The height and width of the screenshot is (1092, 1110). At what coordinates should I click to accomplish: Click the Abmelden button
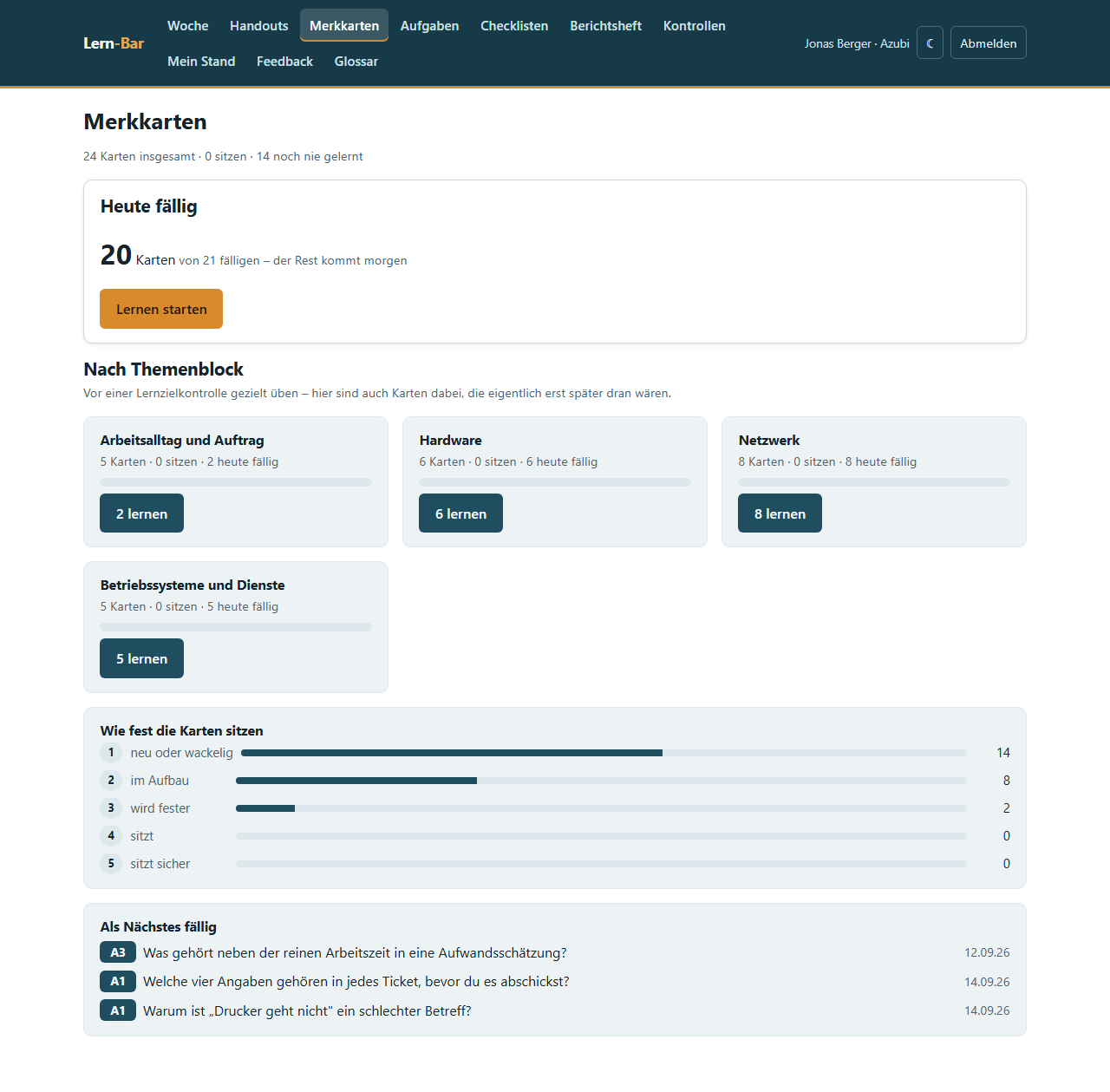tap(988, 43)
